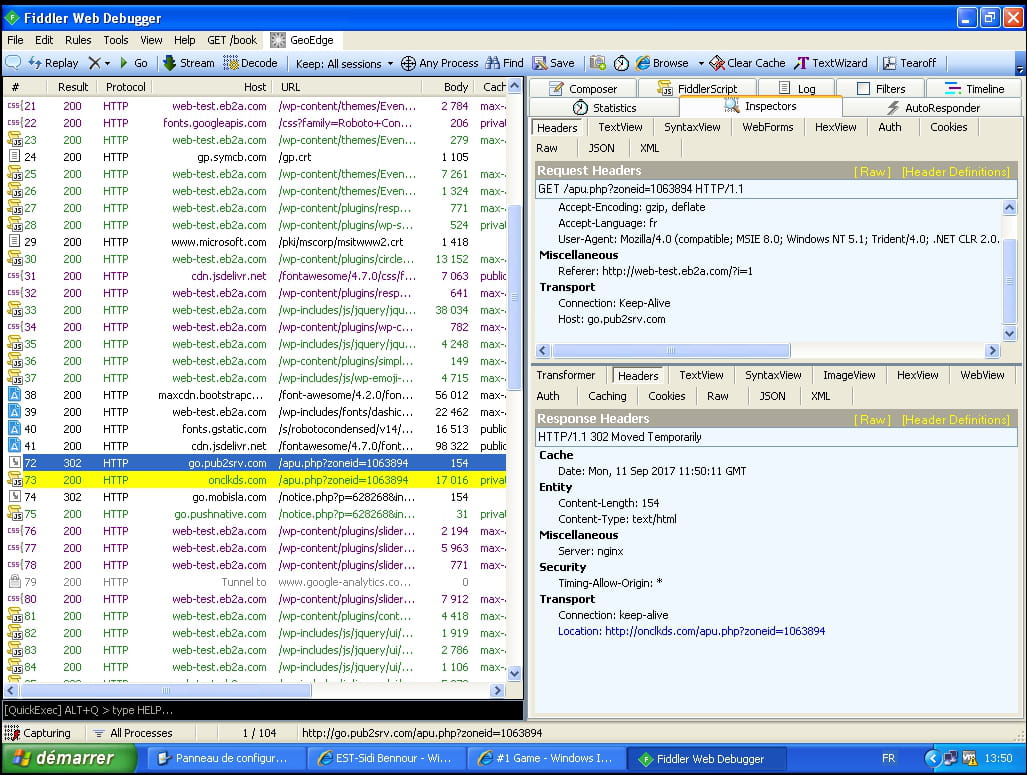This screenshot has width=1027, height=775.
Task: Select session 73 from onclkds.com
Action: point(256,480)
